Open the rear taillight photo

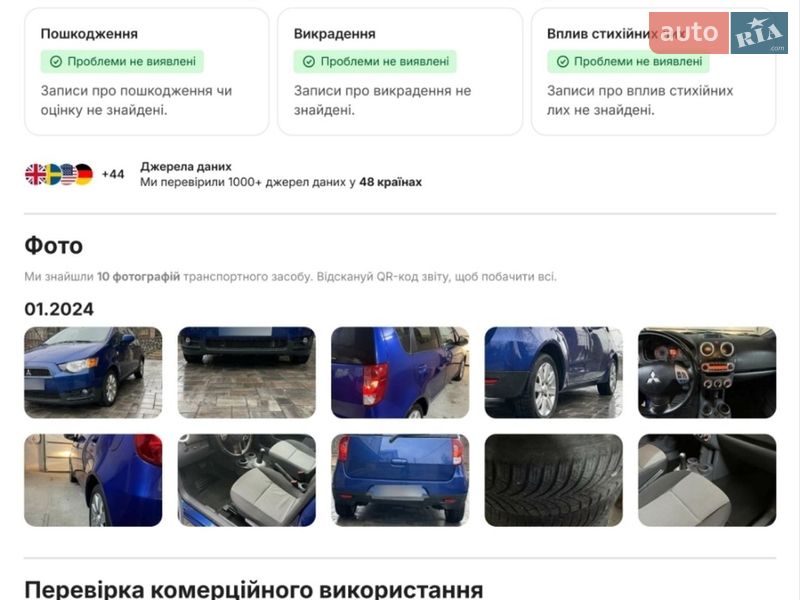(x=400, y=372)
